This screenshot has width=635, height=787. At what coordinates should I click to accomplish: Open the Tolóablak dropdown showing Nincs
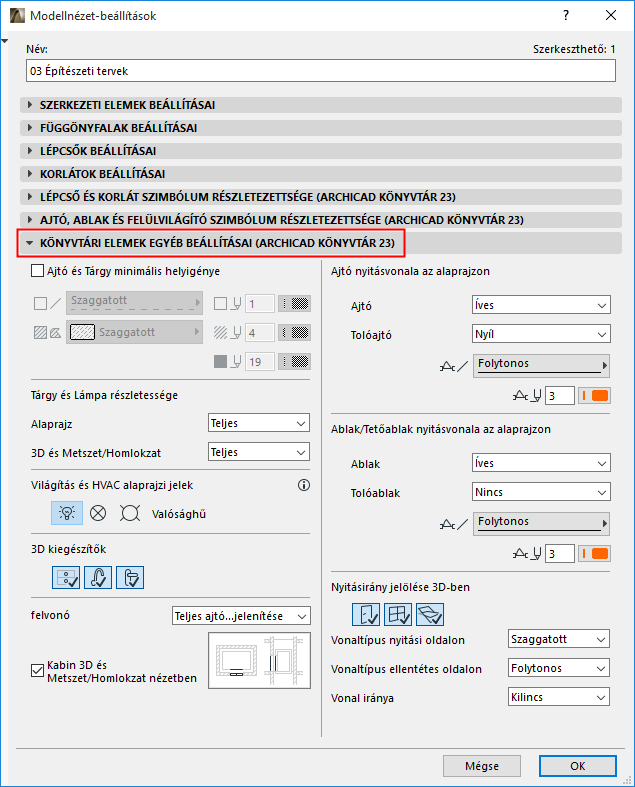click(x=541, y=492)
